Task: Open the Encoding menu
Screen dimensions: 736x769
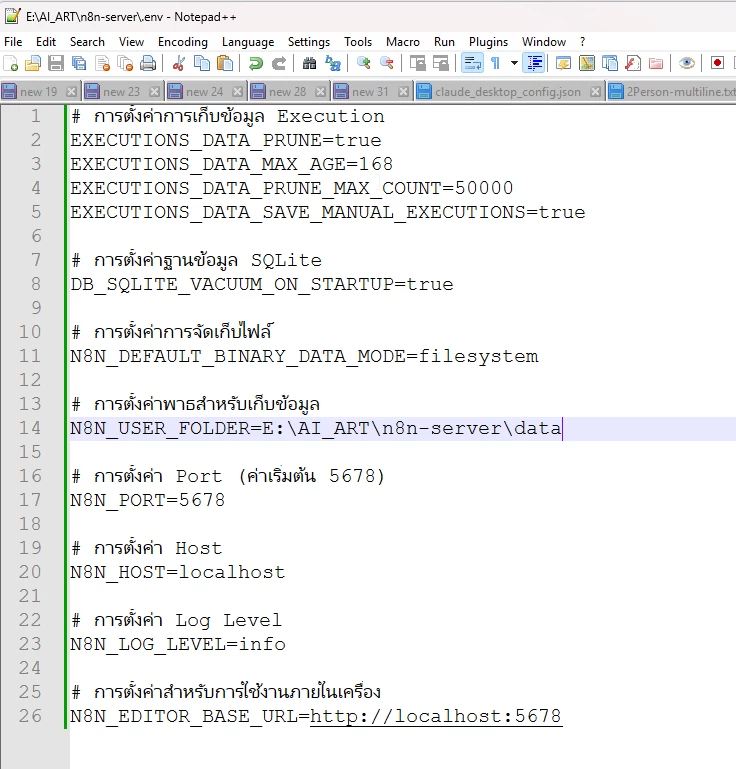Action: [x=183, y=42]
